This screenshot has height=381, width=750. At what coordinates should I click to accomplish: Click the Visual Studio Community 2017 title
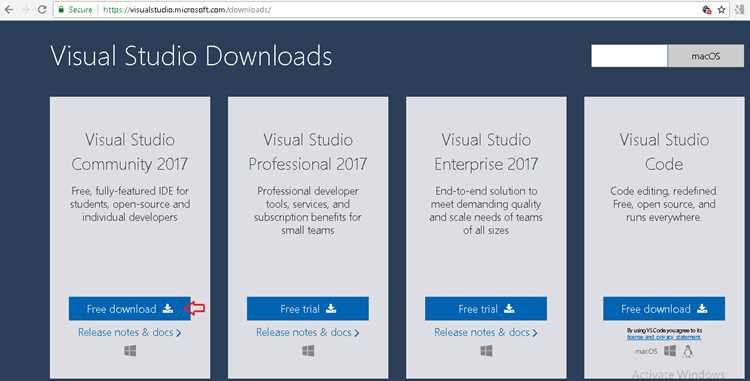tap(130, 152)
